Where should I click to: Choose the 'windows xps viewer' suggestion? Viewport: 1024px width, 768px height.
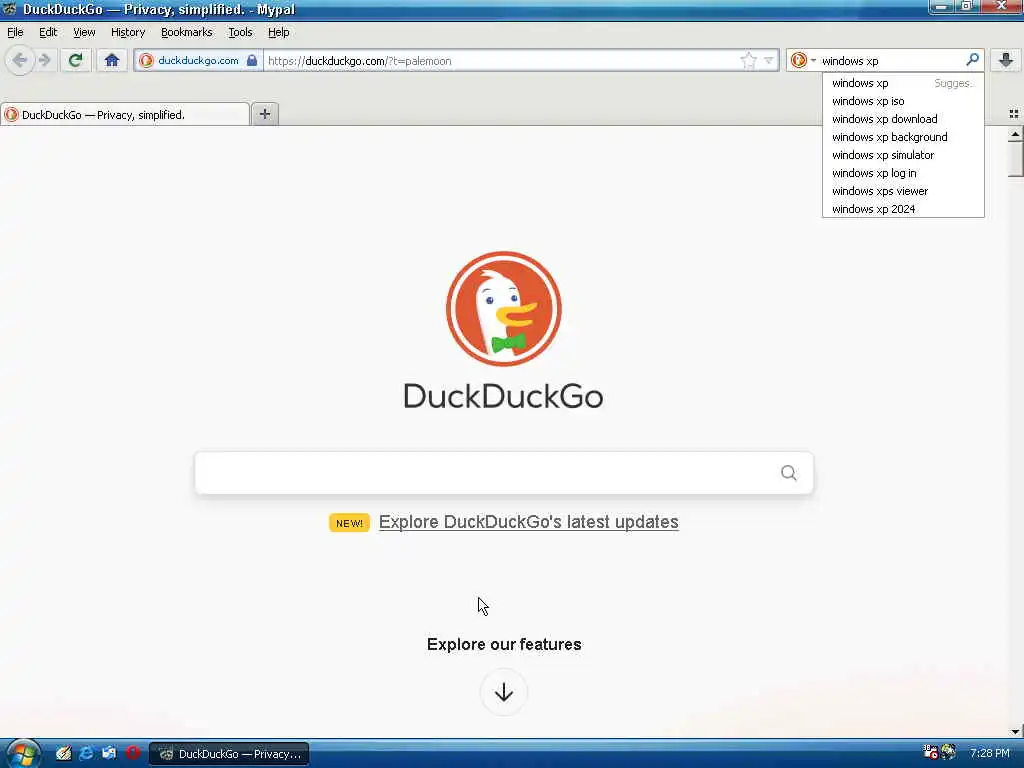(903, 191)
